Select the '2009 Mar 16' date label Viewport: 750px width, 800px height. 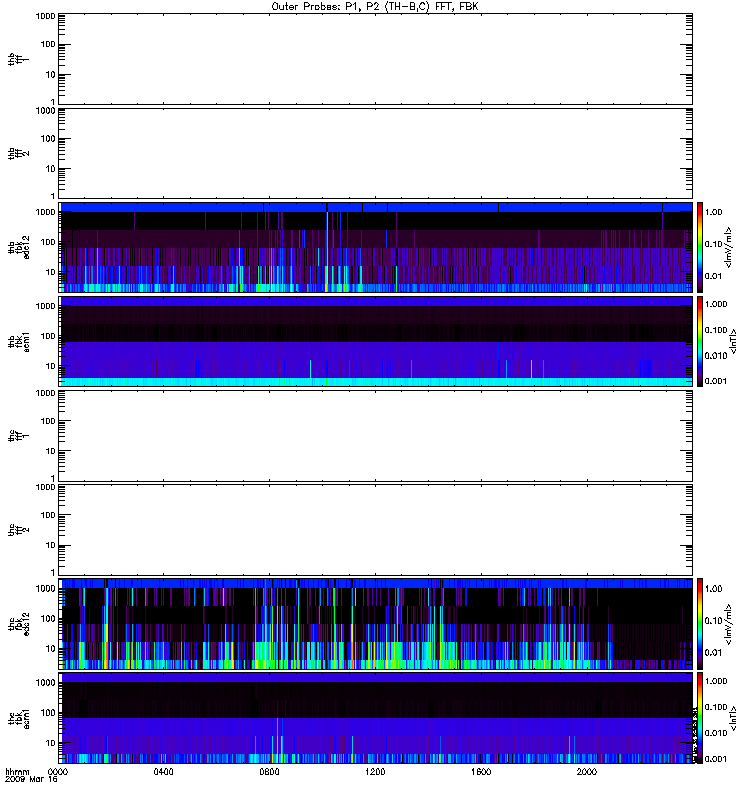point(31,779)
